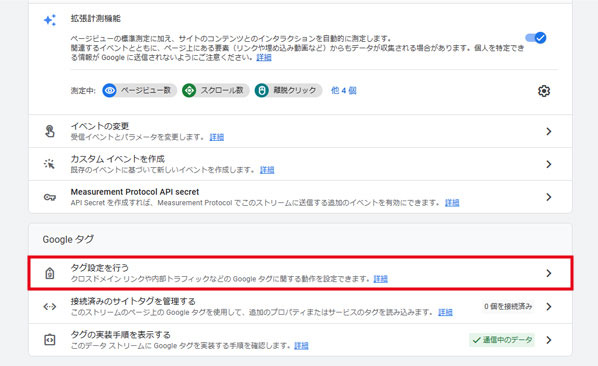Screen dimensions: 598x366
Task: Open 詳細 link under 接続済みのサイトタグを管理する
Action: (445, 312)
